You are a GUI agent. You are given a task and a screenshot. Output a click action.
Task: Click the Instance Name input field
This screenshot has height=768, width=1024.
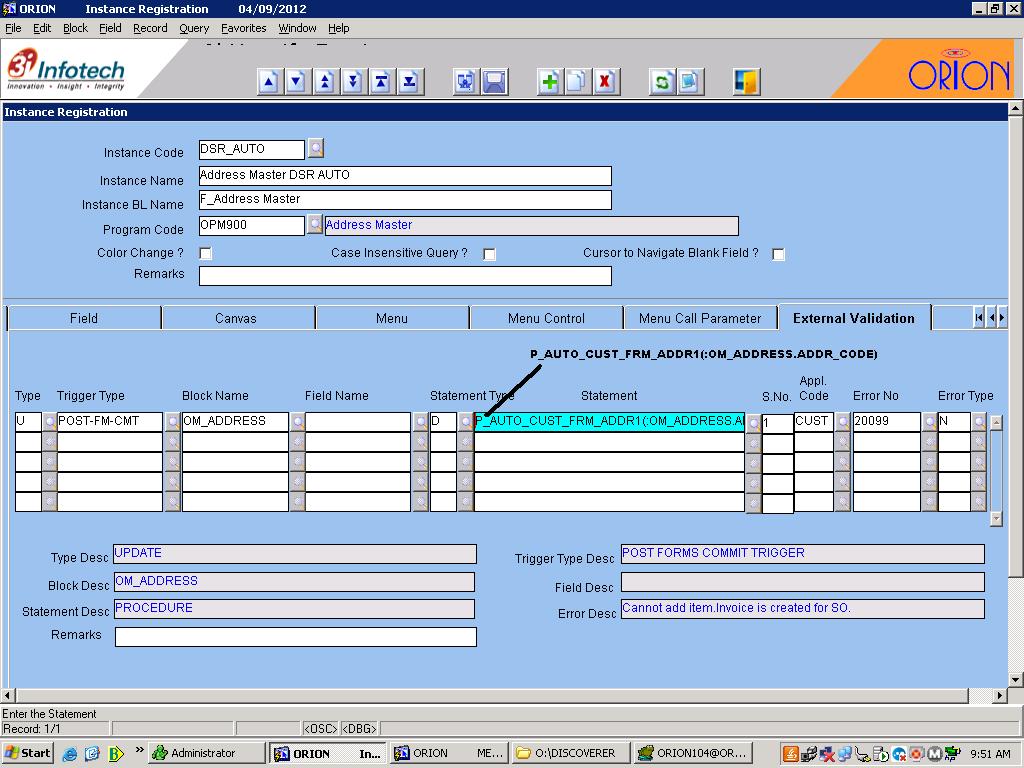405,176
